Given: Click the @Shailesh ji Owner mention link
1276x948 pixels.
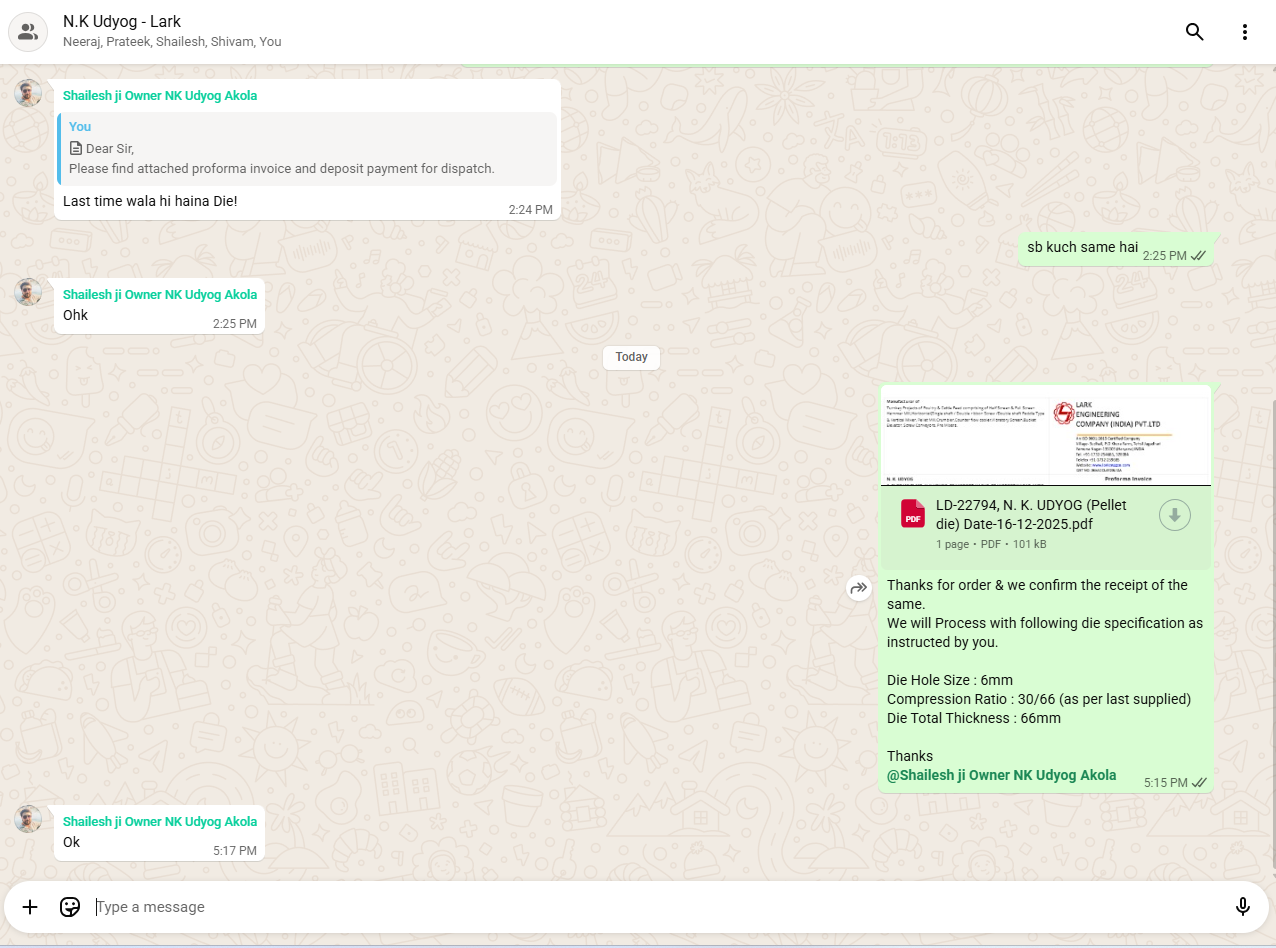Looking at the screenshot, I should coord(1001,775).
